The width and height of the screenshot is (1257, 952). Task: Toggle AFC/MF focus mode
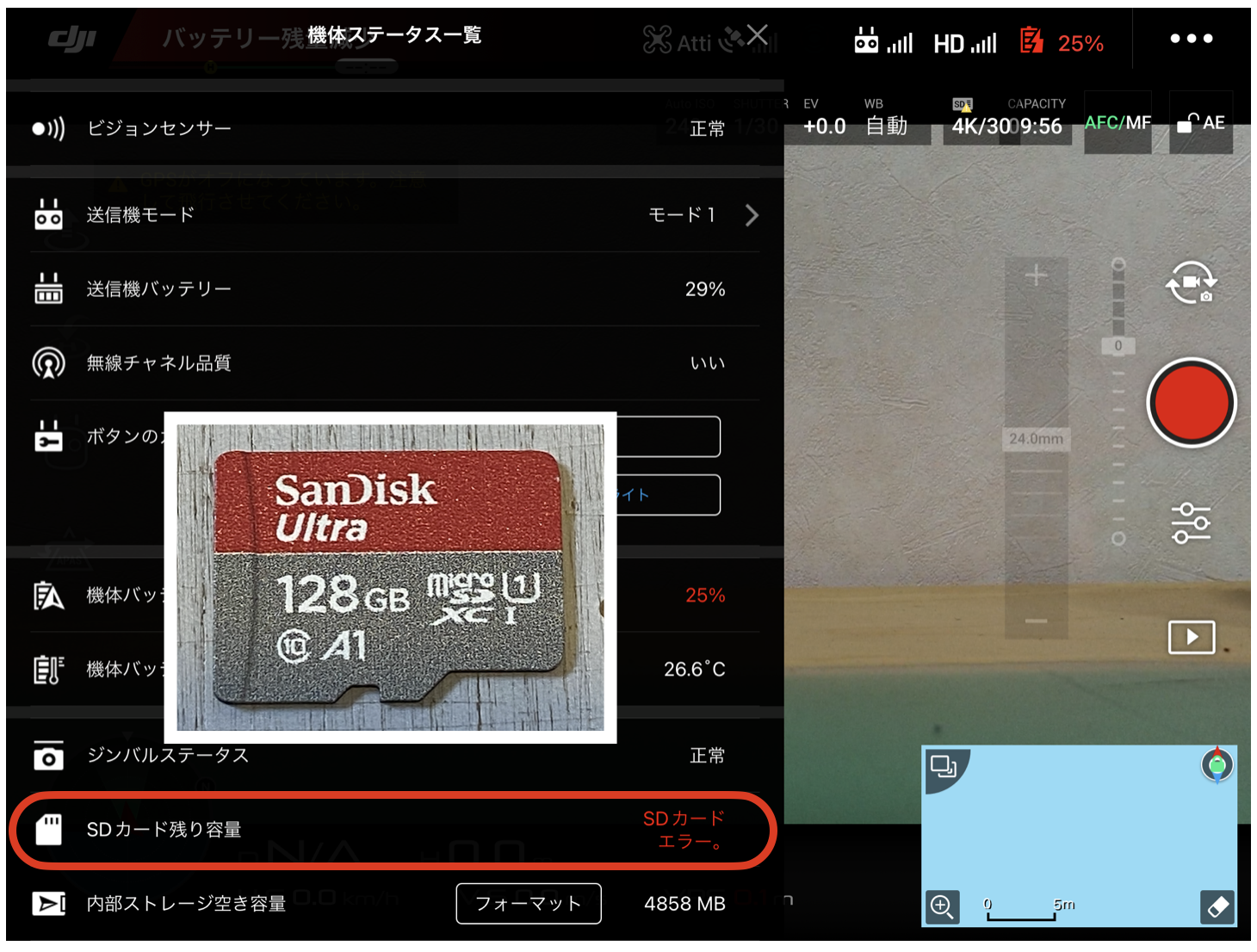click(x=1117, y=123)
